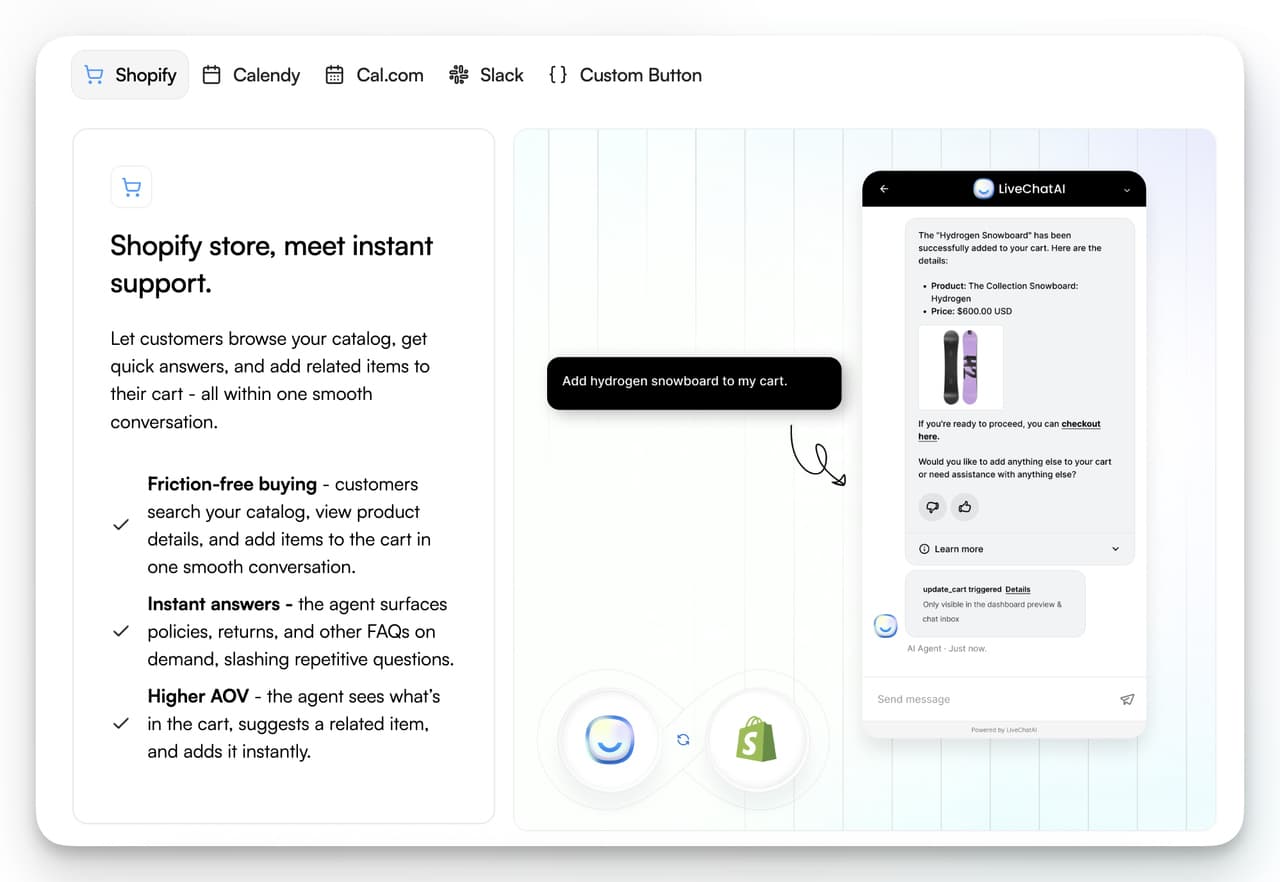The width and height of the screenshot is (1280, 882).
Task: Click the 'Higher AOV' bold label
Action: [x=198, y=697]
